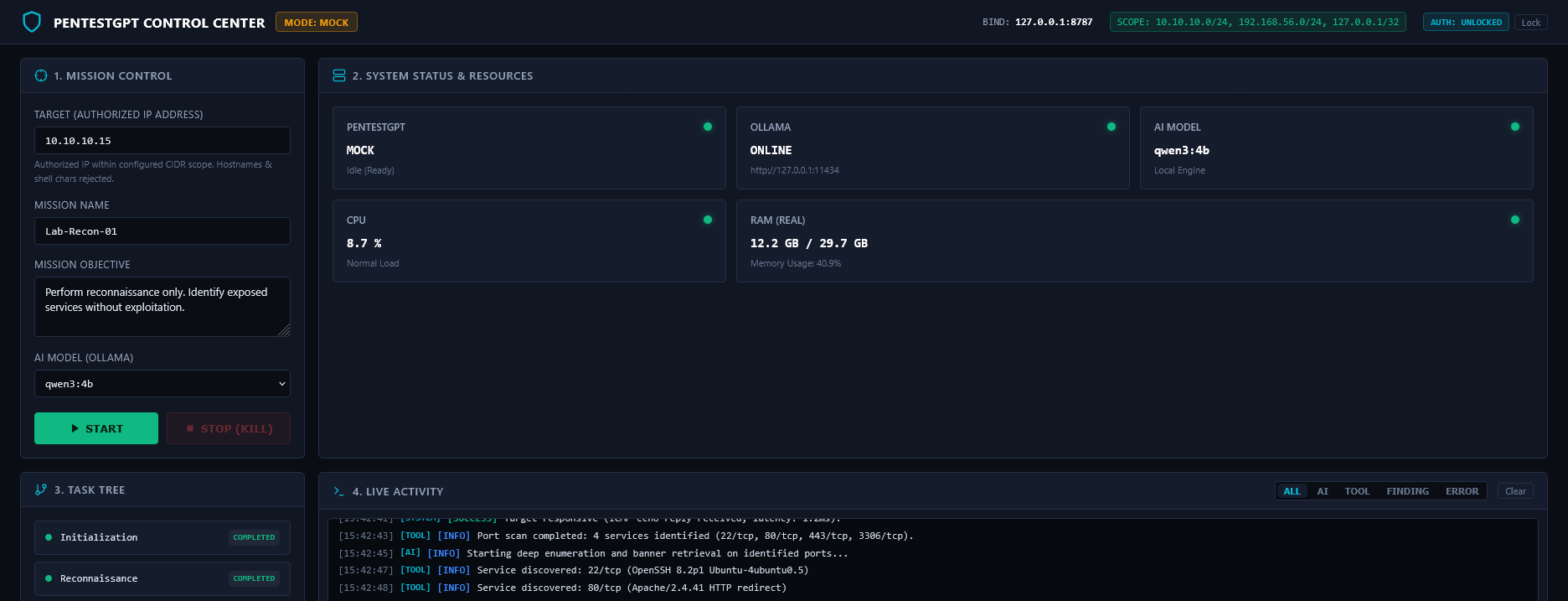Screen dimensions: 1568x601
Task: Click the Normal Load CPU text
Action: (373, 263)
